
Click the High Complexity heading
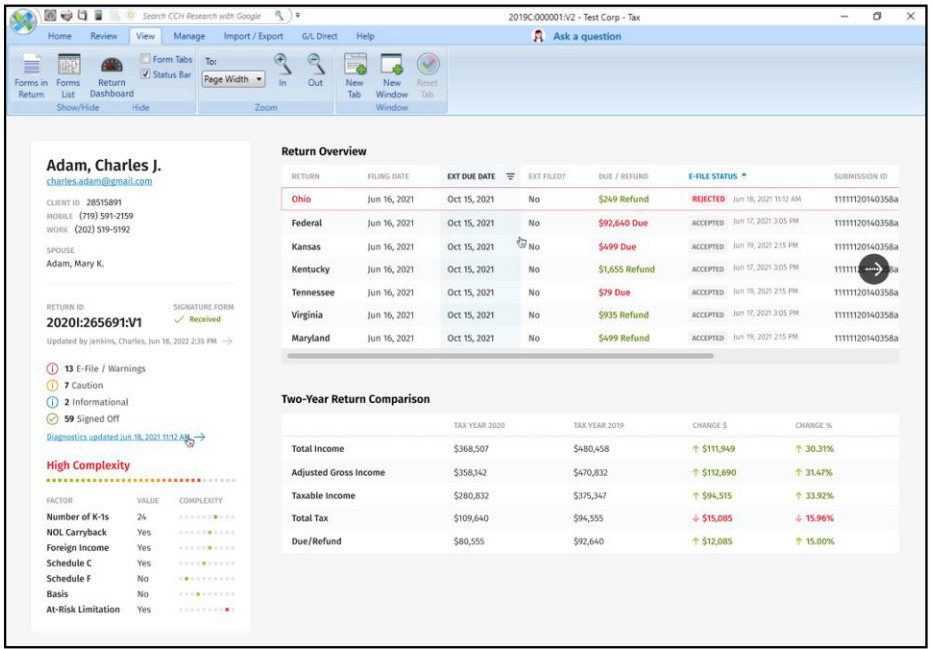pyautogui.click(x=88, y=465)
